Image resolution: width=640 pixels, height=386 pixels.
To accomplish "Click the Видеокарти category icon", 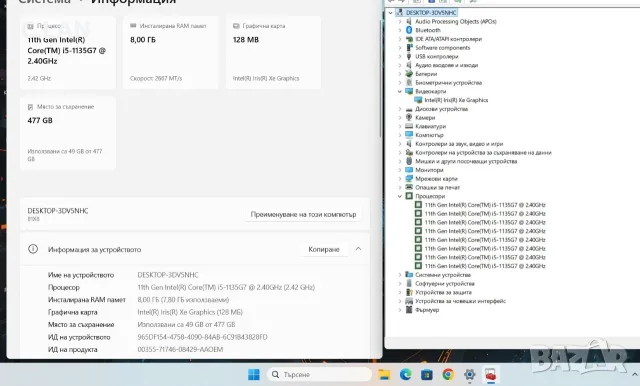I will point(409,91).
